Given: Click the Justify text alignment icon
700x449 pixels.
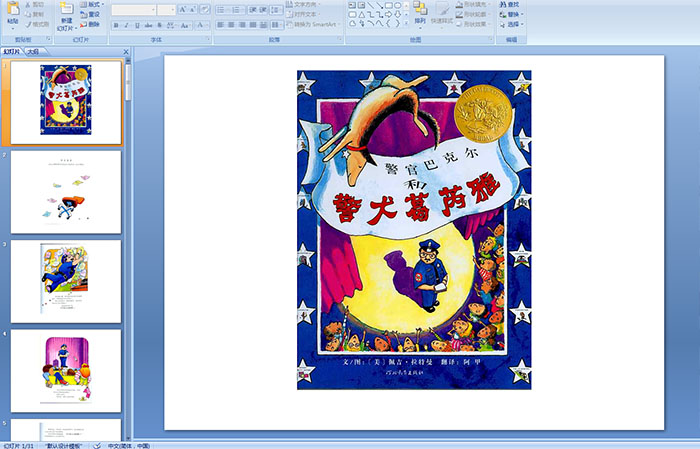Looking at the screenshot, I should (253, 25).
